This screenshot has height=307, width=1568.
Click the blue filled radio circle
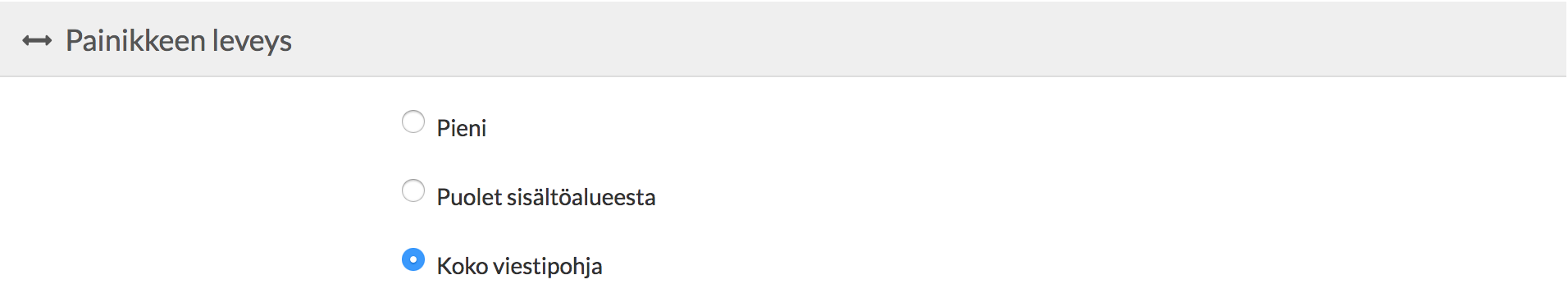(413, 259)
